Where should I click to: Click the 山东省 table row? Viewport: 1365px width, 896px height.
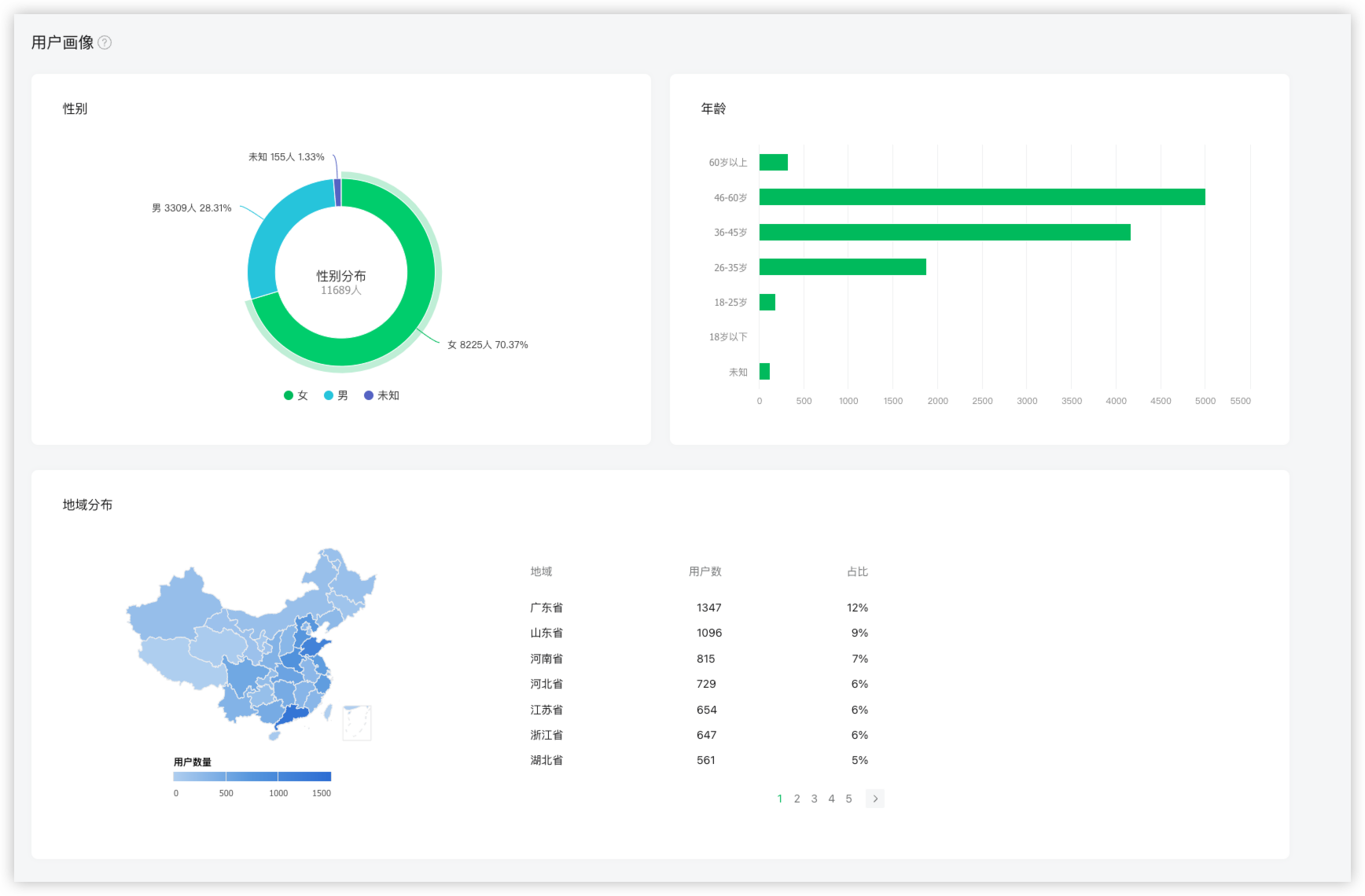click(x=698, y=633)
